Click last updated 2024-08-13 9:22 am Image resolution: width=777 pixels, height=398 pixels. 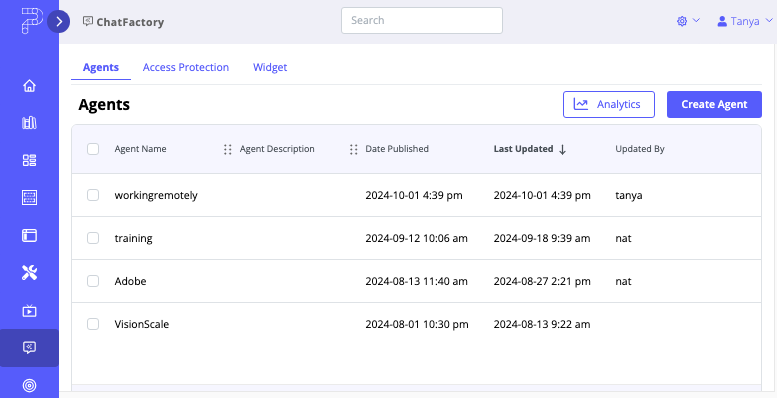[x=542, y=325]
